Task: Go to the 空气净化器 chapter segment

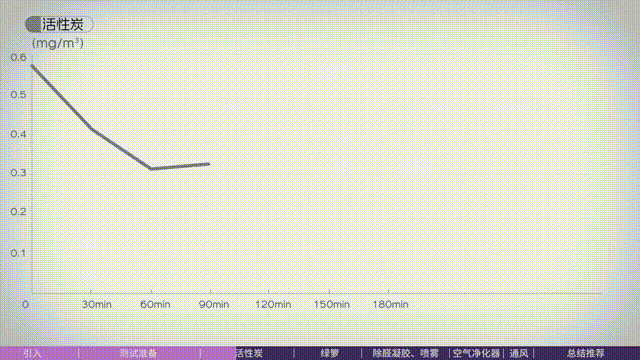Action: [x=476, y=353]
